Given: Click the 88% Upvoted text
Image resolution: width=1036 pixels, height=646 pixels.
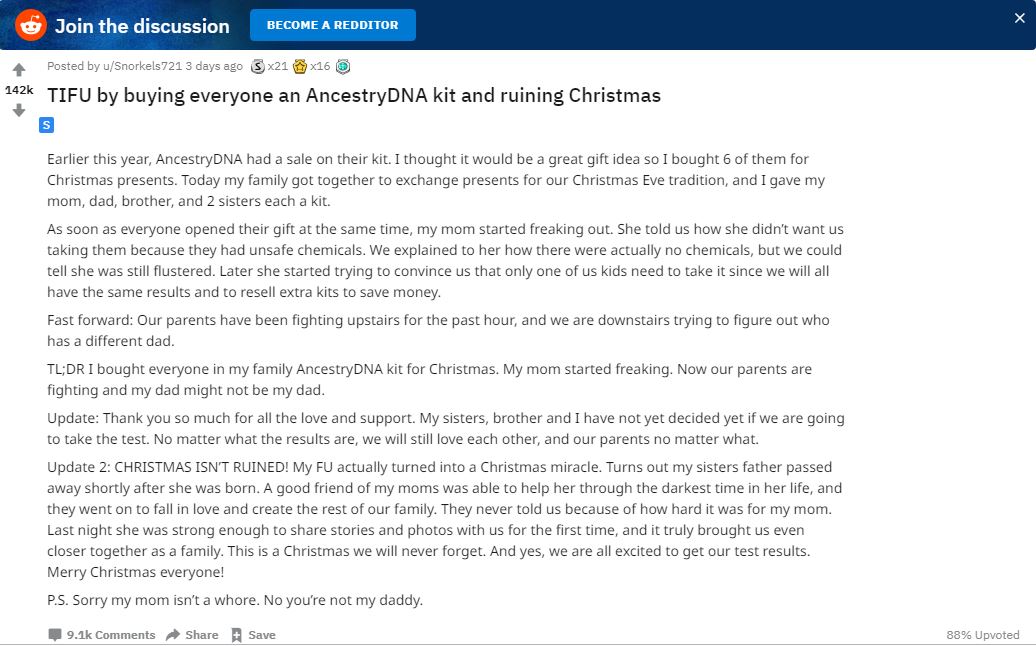Looking at the screenshot, I should [x=983, y=635].
